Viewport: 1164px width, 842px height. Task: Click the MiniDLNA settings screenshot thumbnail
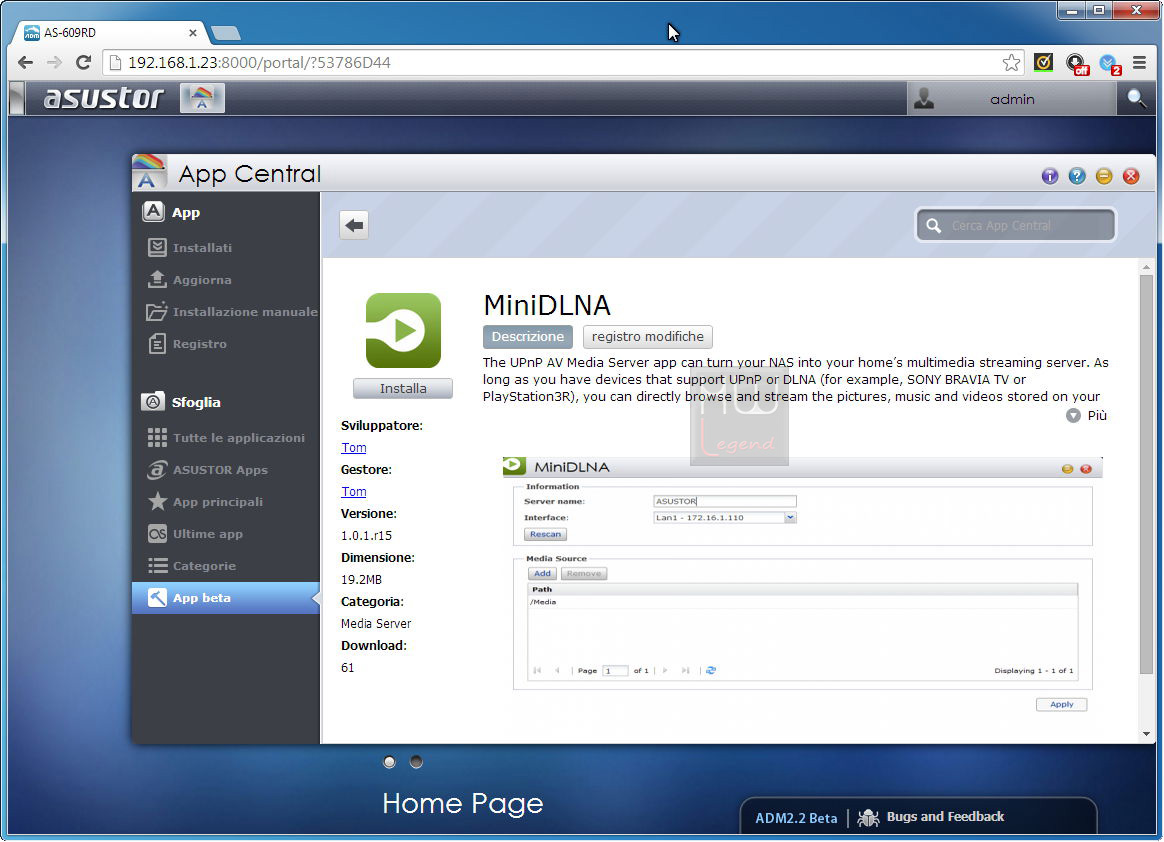pyautogui.click(x=802, y=584)
